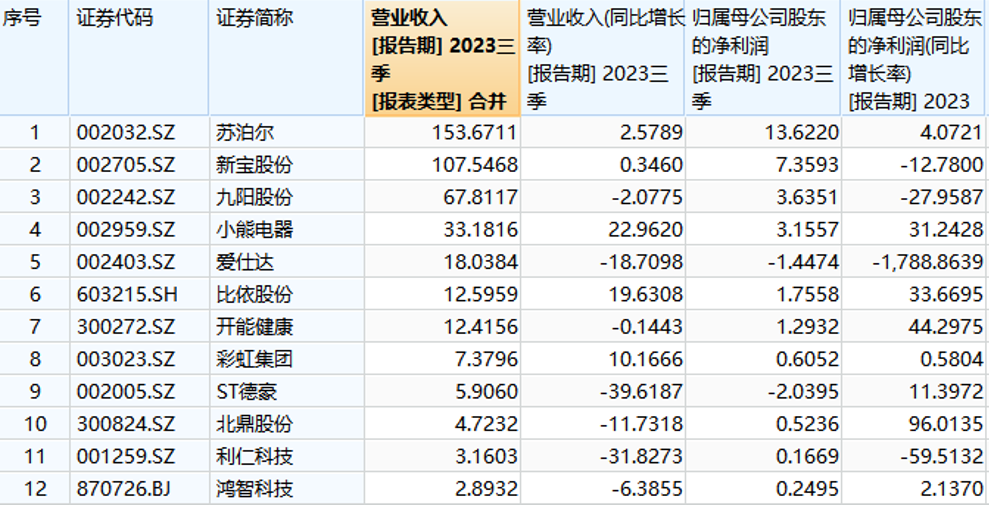Select stock code 002005.SZ
Viewport: 989px width, 505px height.
click(126, 392)
